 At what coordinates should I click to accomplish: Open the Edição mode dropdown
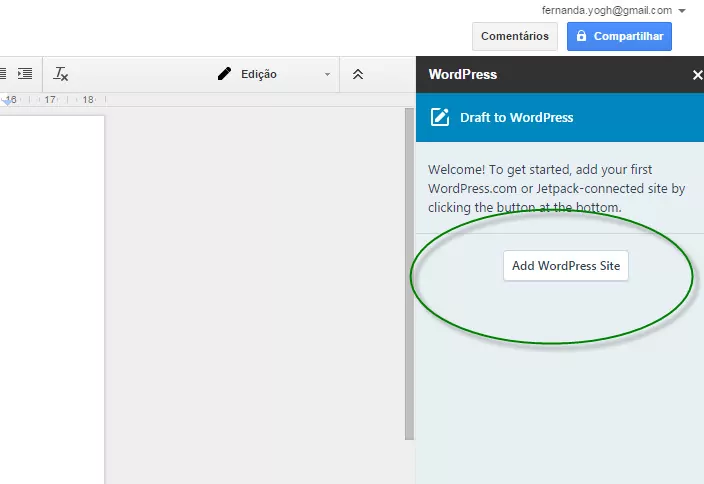pyautogui.click(x=274, y=74)
